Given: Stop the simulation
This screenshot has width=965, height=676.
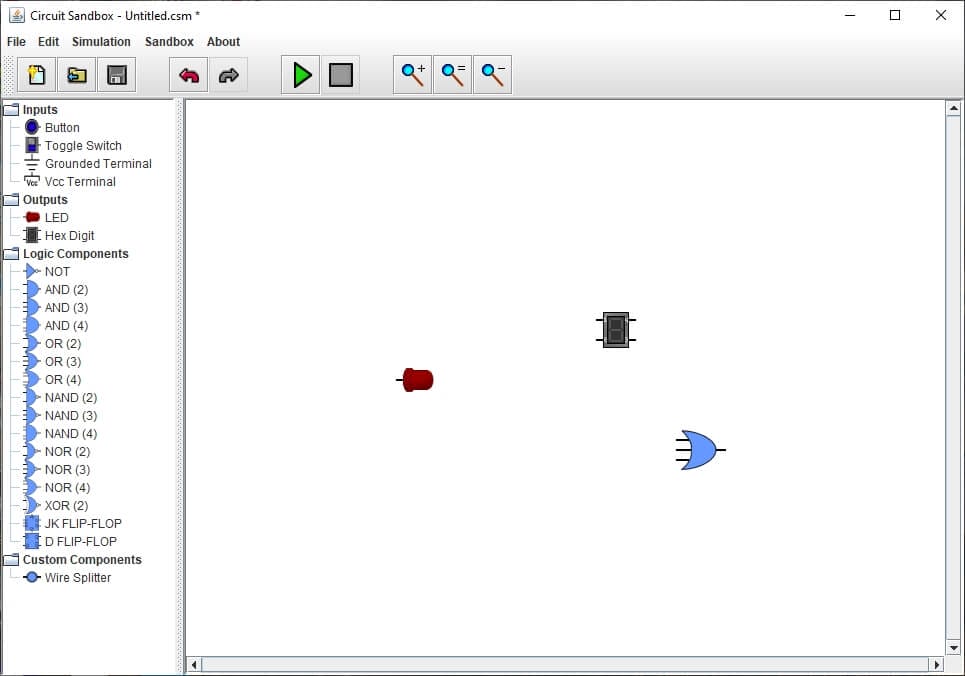Looking at the screenshot, I should [x=341, y=74].
